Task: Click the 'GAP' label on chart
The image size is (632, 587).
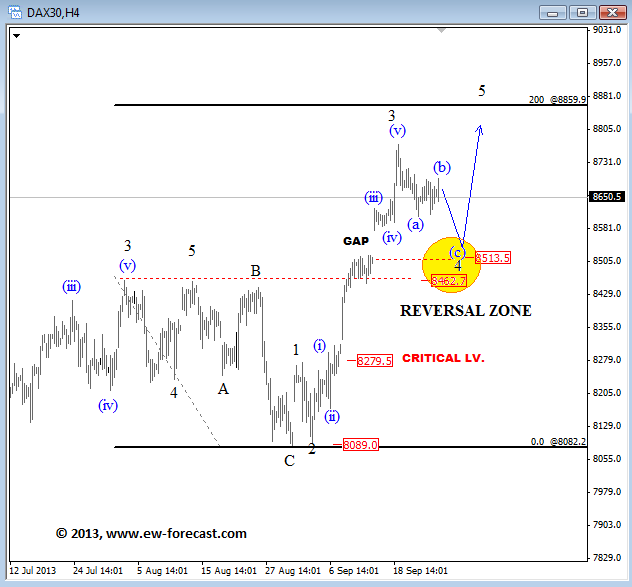Action: click(356, 241)
